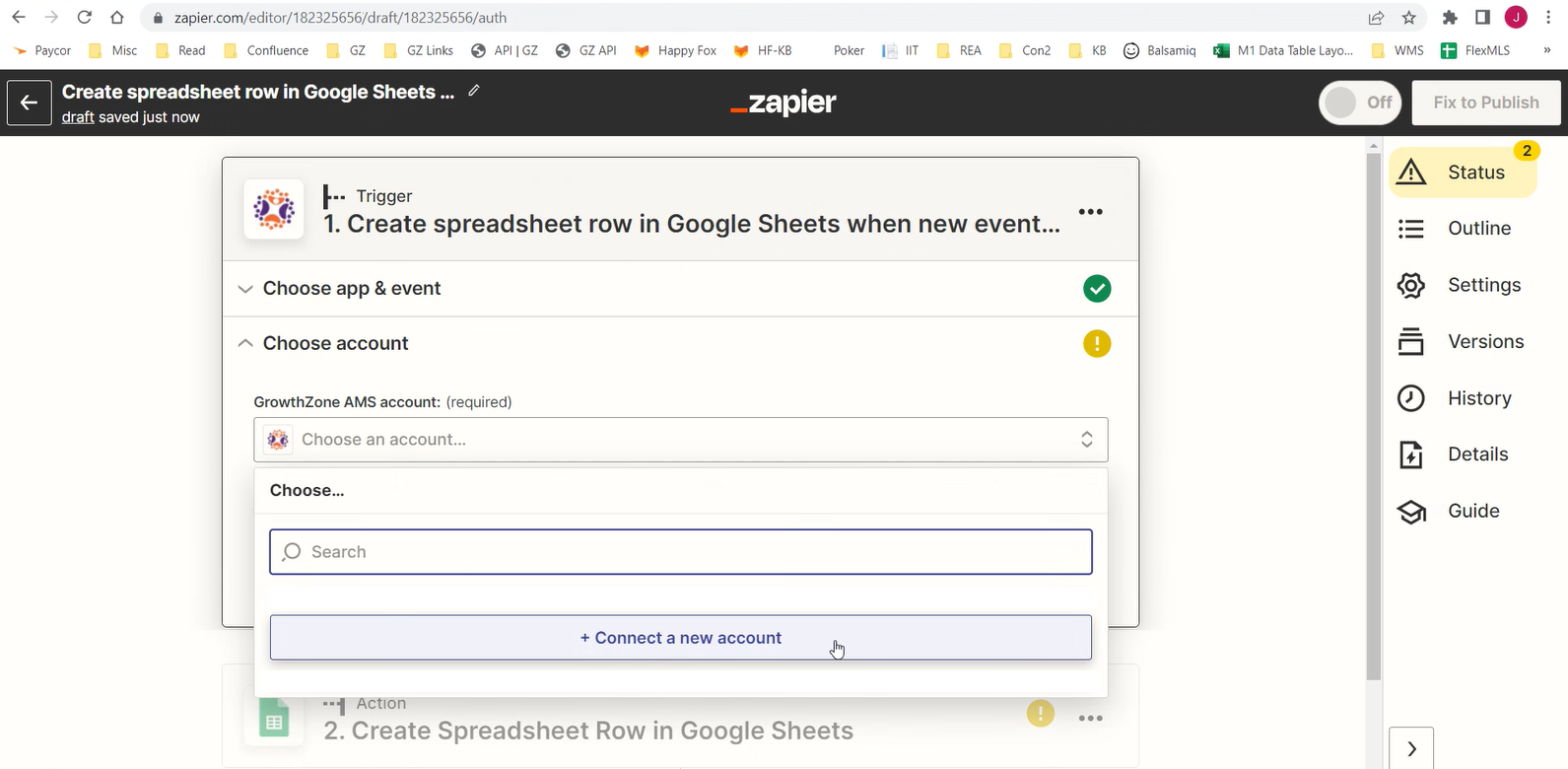Click browser reload button

point(85,18)
